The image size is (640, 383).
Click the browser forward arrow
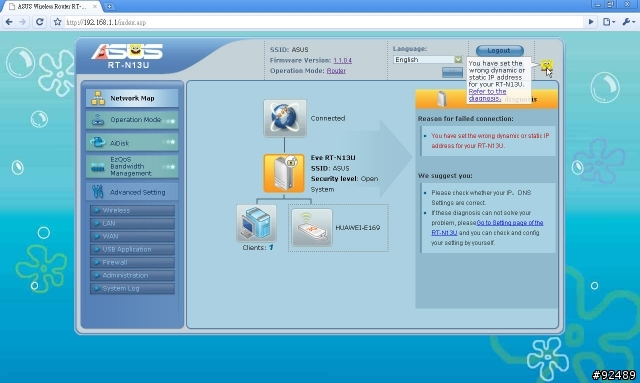point(22,22)
